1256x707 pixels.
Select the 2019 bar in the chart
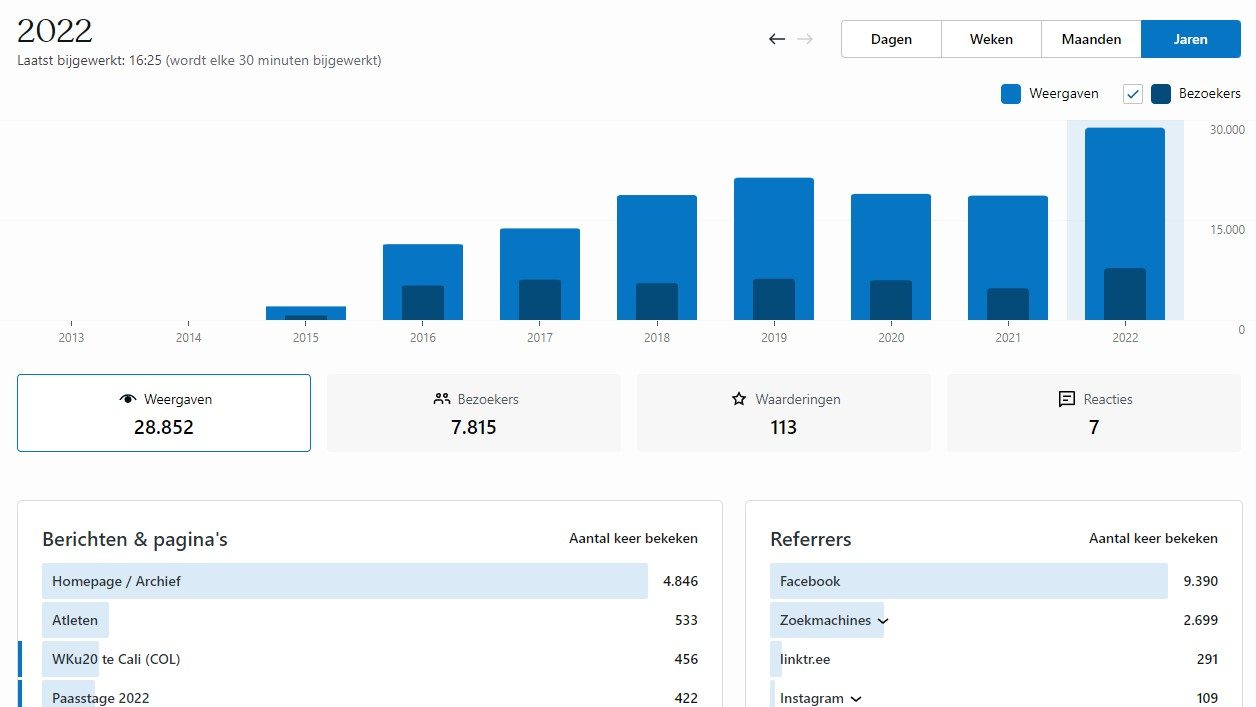[x=774, y=250]
